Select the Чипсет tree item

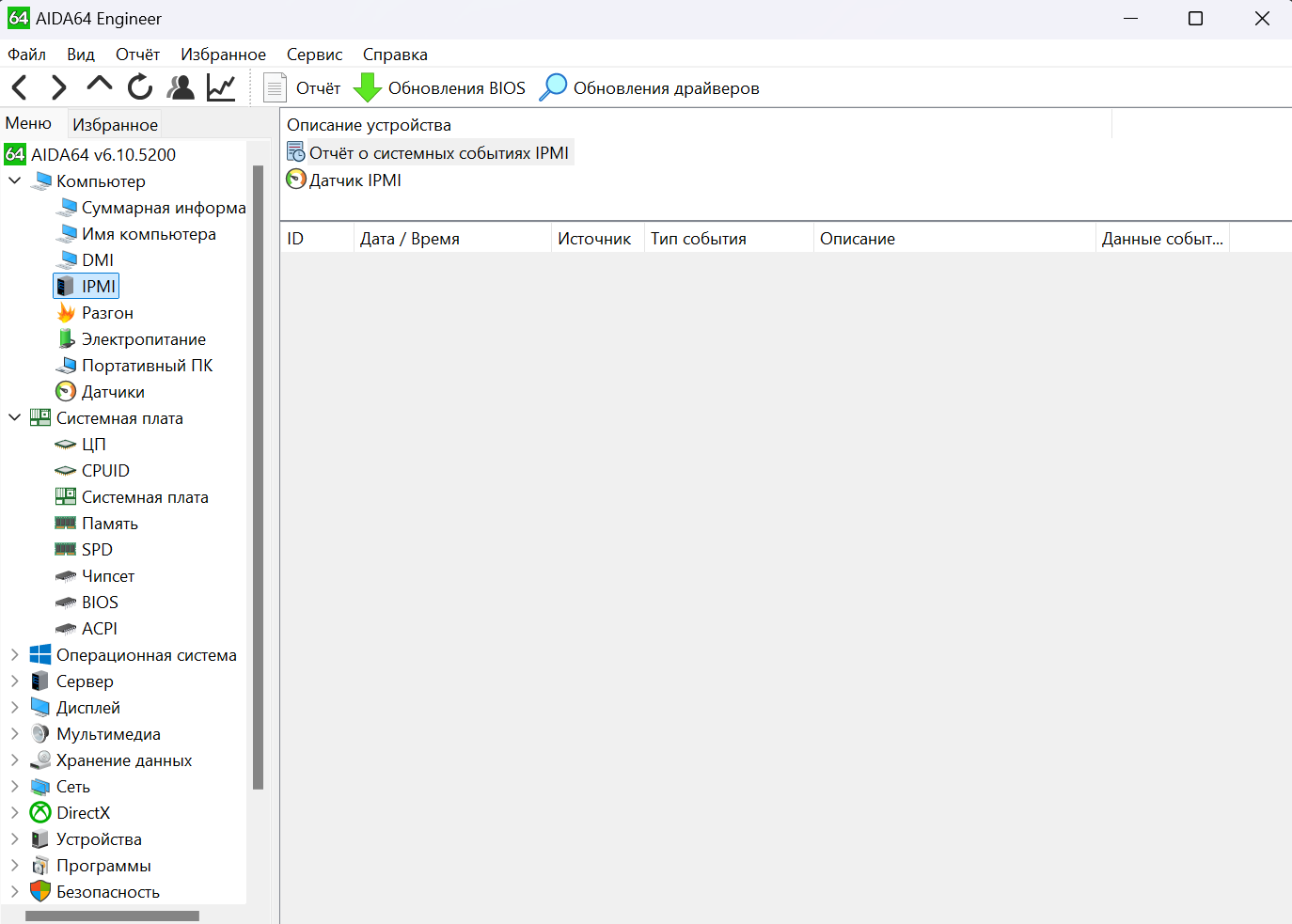108,575
